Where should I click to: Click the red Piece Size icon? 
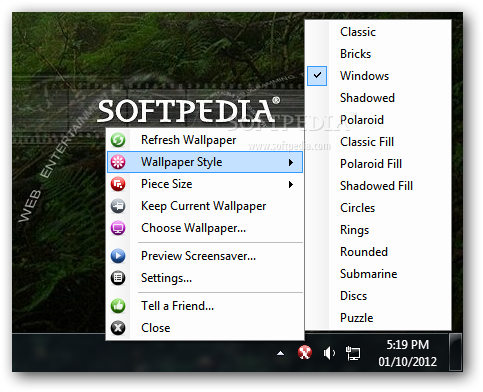[x=118, y=184]
